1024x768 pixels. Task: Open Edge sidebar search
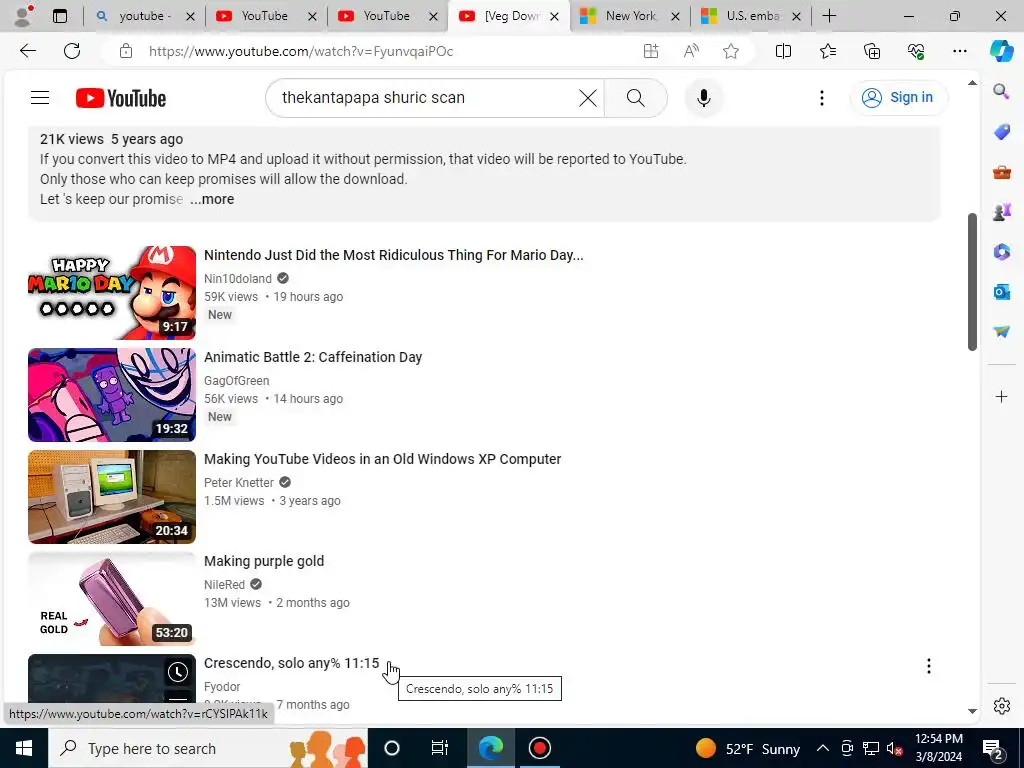pos(1001,91)
